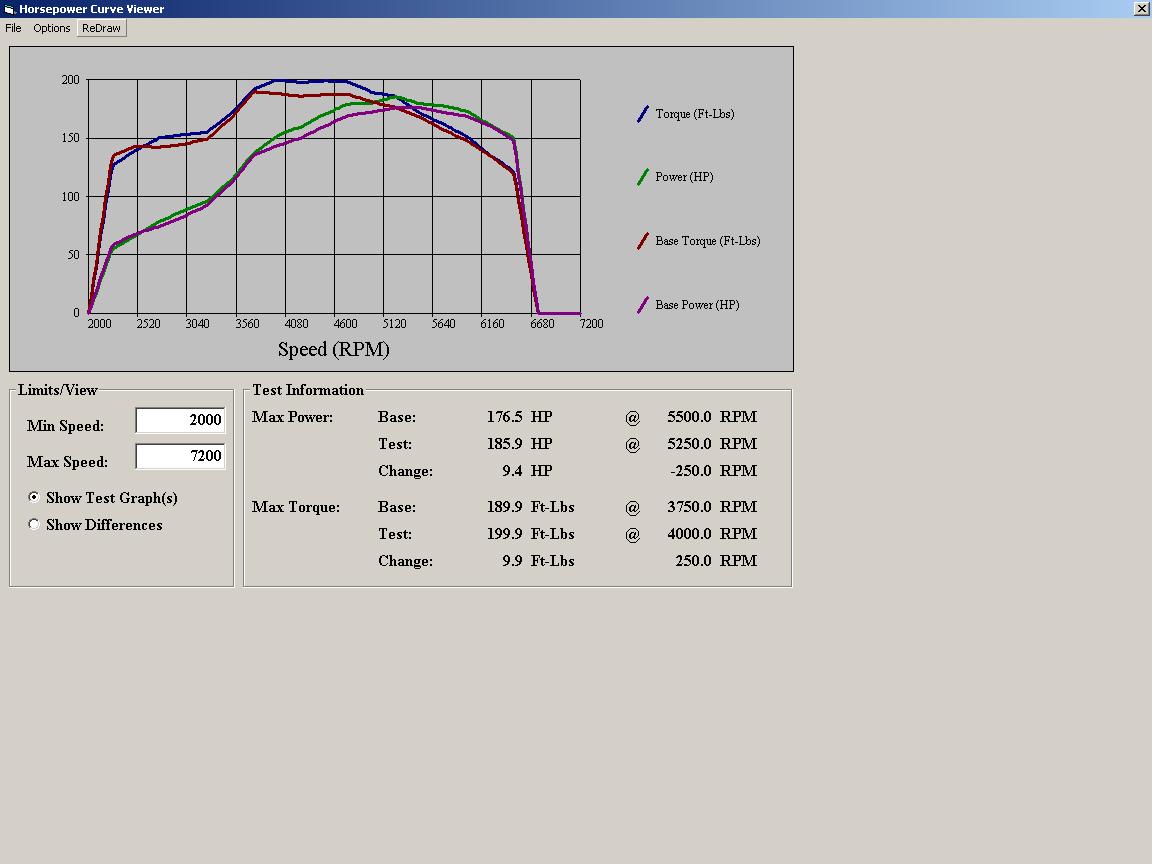Open the File menu
Viewport: 1152px width, 864px height.
coord(13,28)
